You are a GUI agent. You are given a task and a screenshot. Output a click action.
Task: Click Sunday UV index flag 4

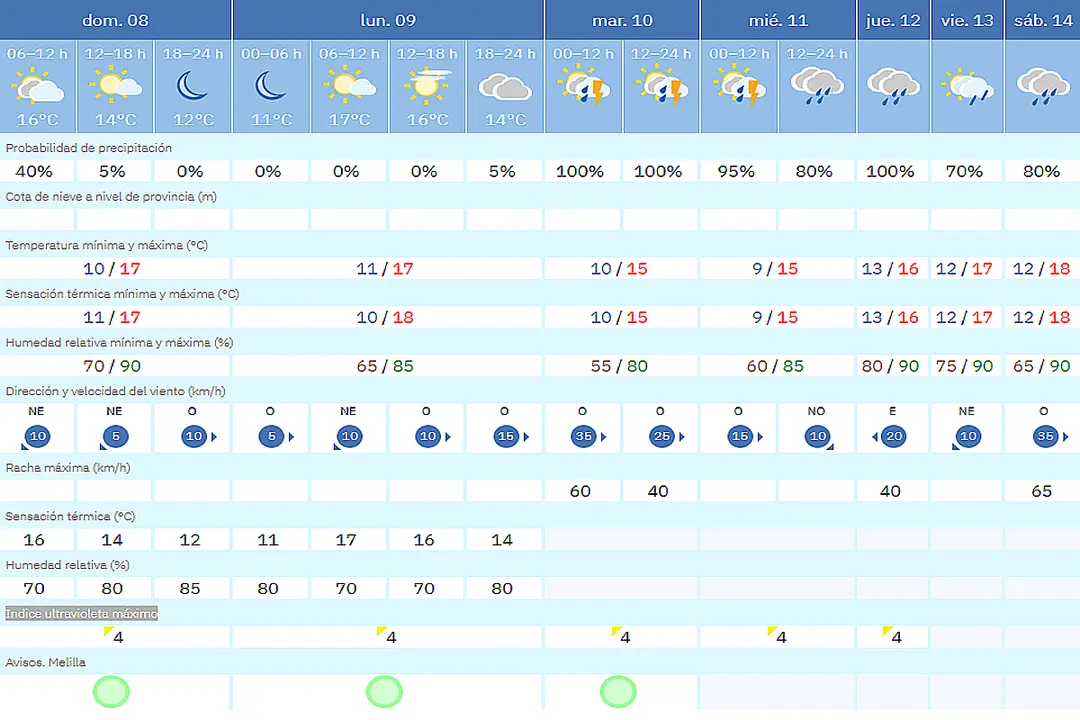[x=114, y=636]
